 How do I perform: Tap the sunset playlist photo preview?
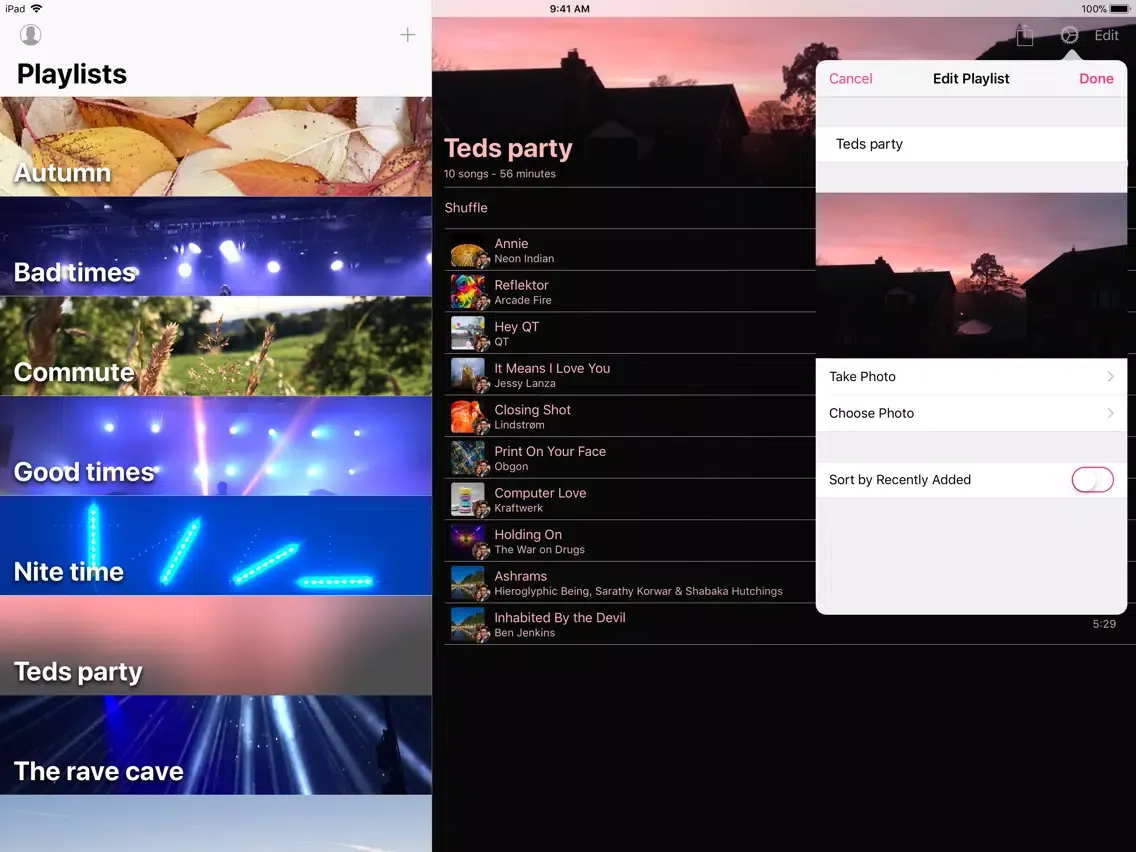[972, 275]
